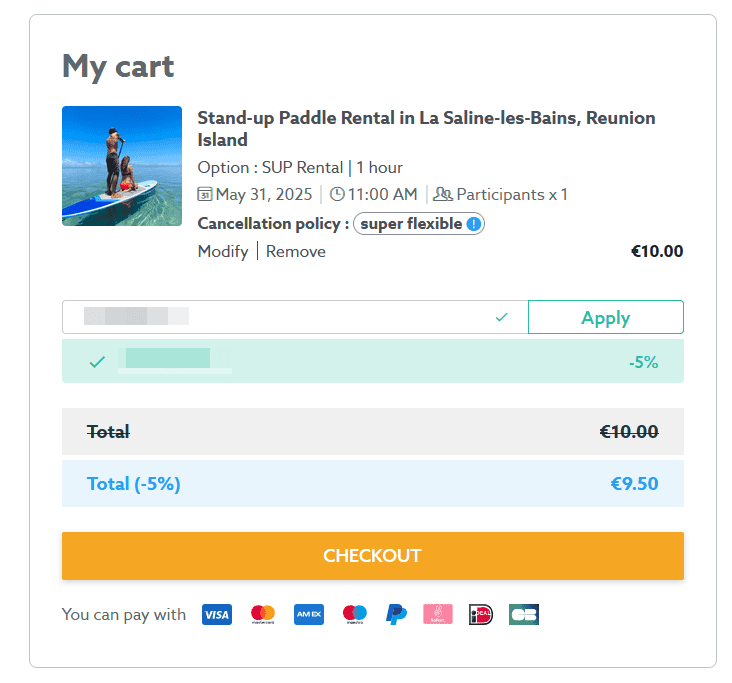This screenshot has width=732, height=683.
Task: Click the cancellation policy info icon
Action: (474, 224)
